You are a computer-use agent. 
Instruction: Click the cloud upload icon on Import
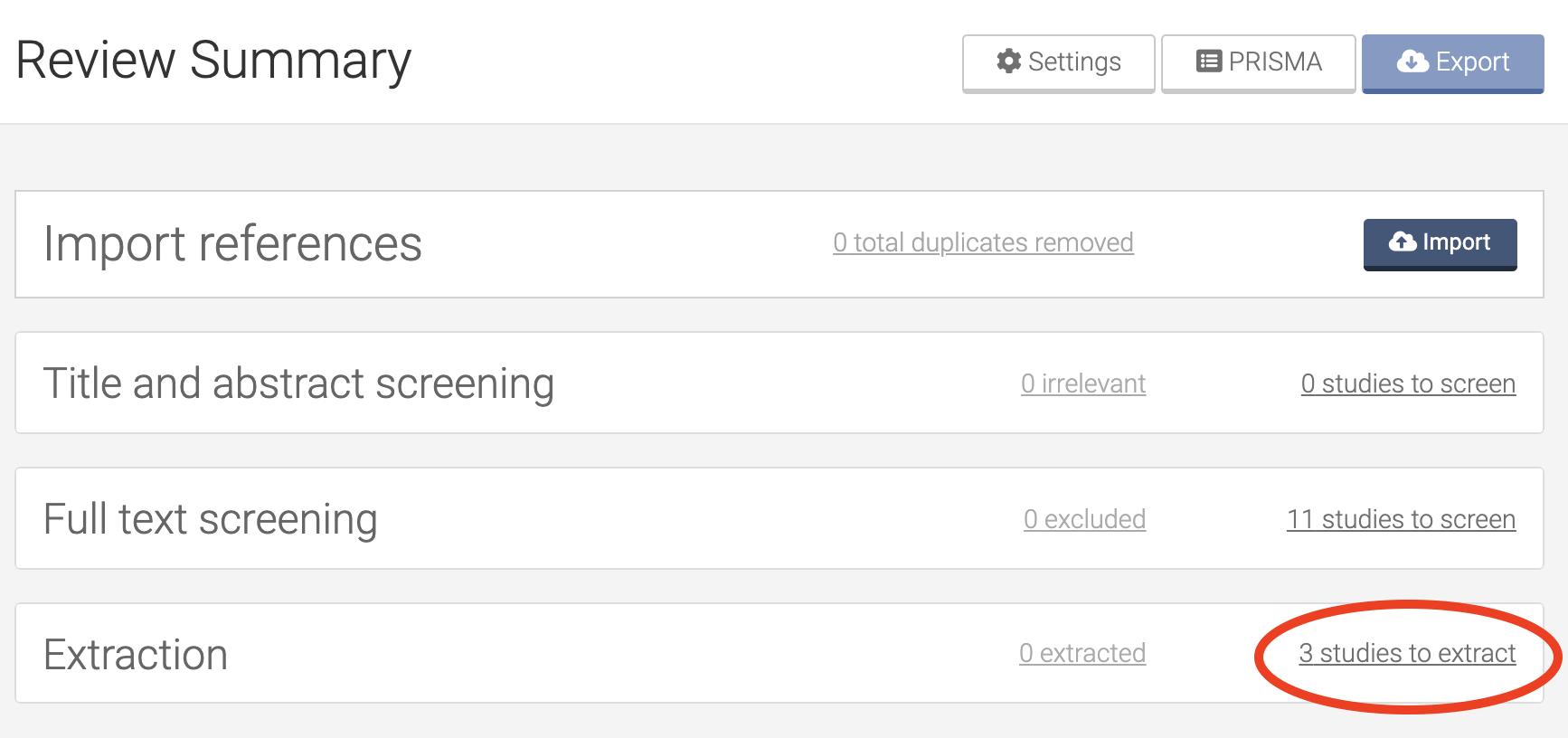[1403, 241]
